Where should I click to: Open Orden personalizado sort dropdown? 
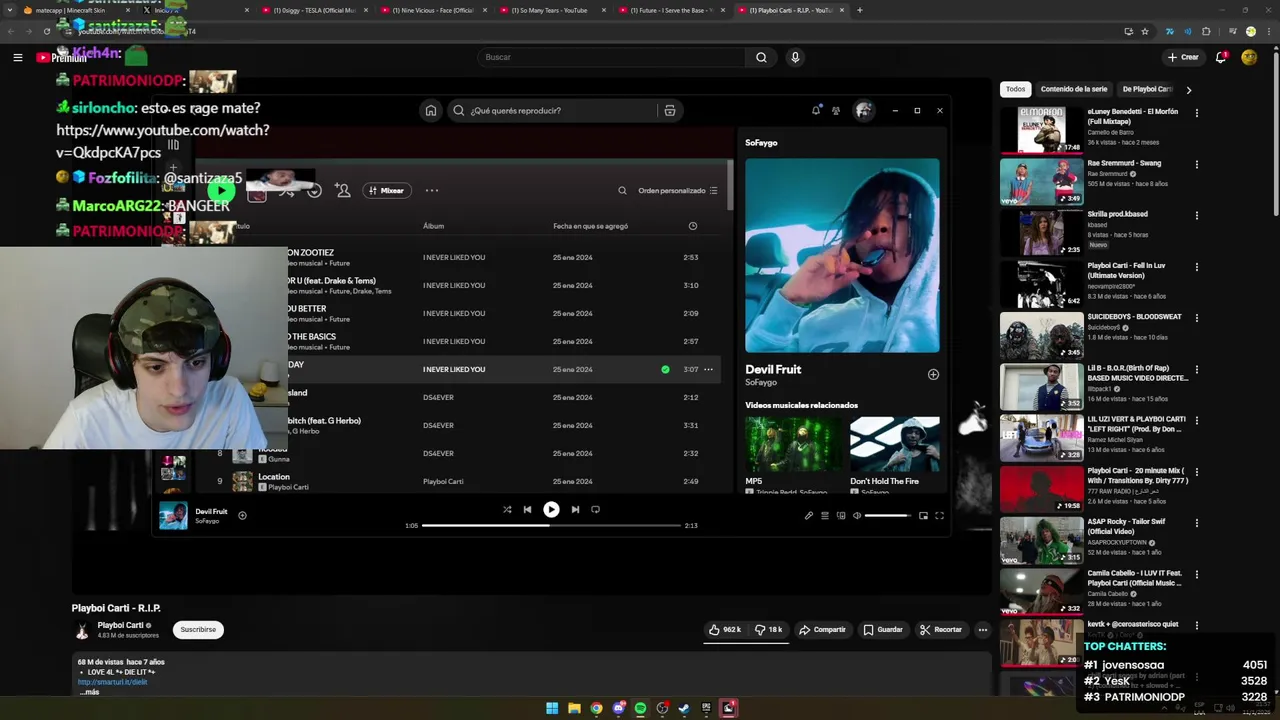point(678,190)
